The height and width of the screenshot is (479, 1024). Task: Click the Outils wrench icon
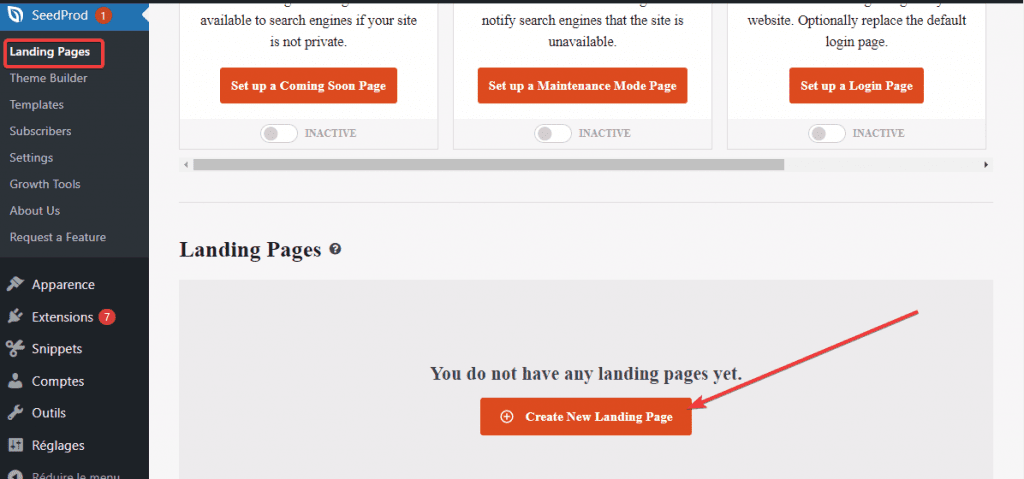[x=15, y=413]
